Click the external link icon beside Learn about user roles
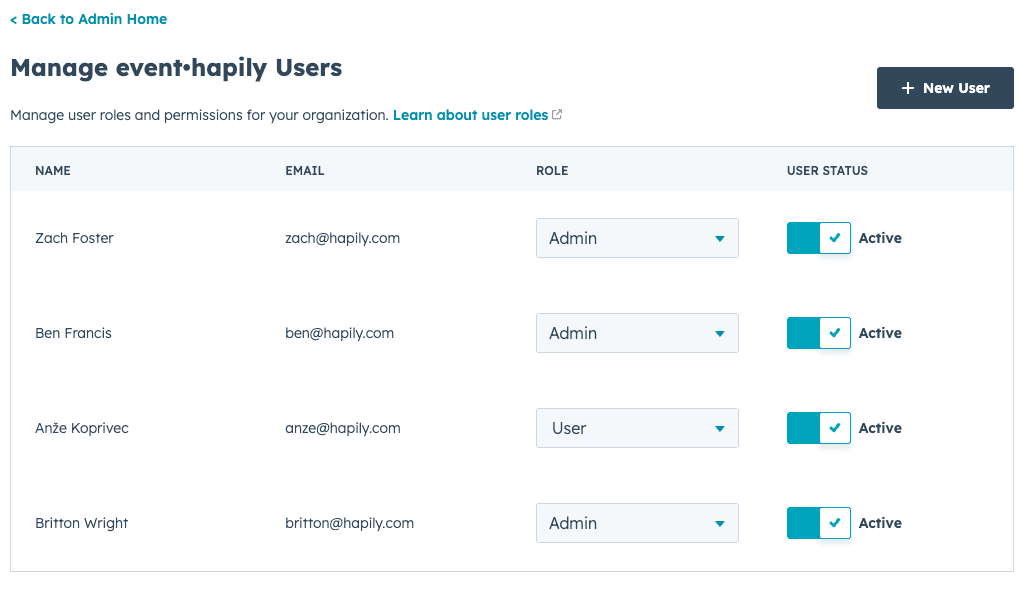 pyautogui.click(x=557, y=115)
